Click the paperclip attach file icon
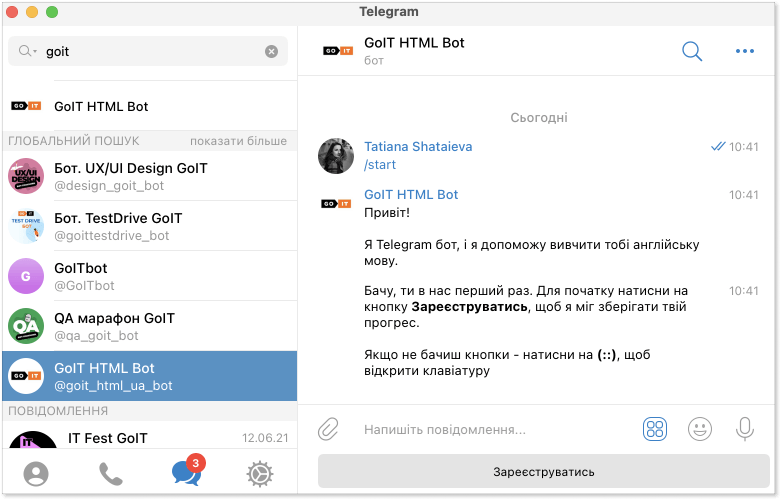Image resolution: width=781 pixels, height=500 pixels. coord(328,429)
